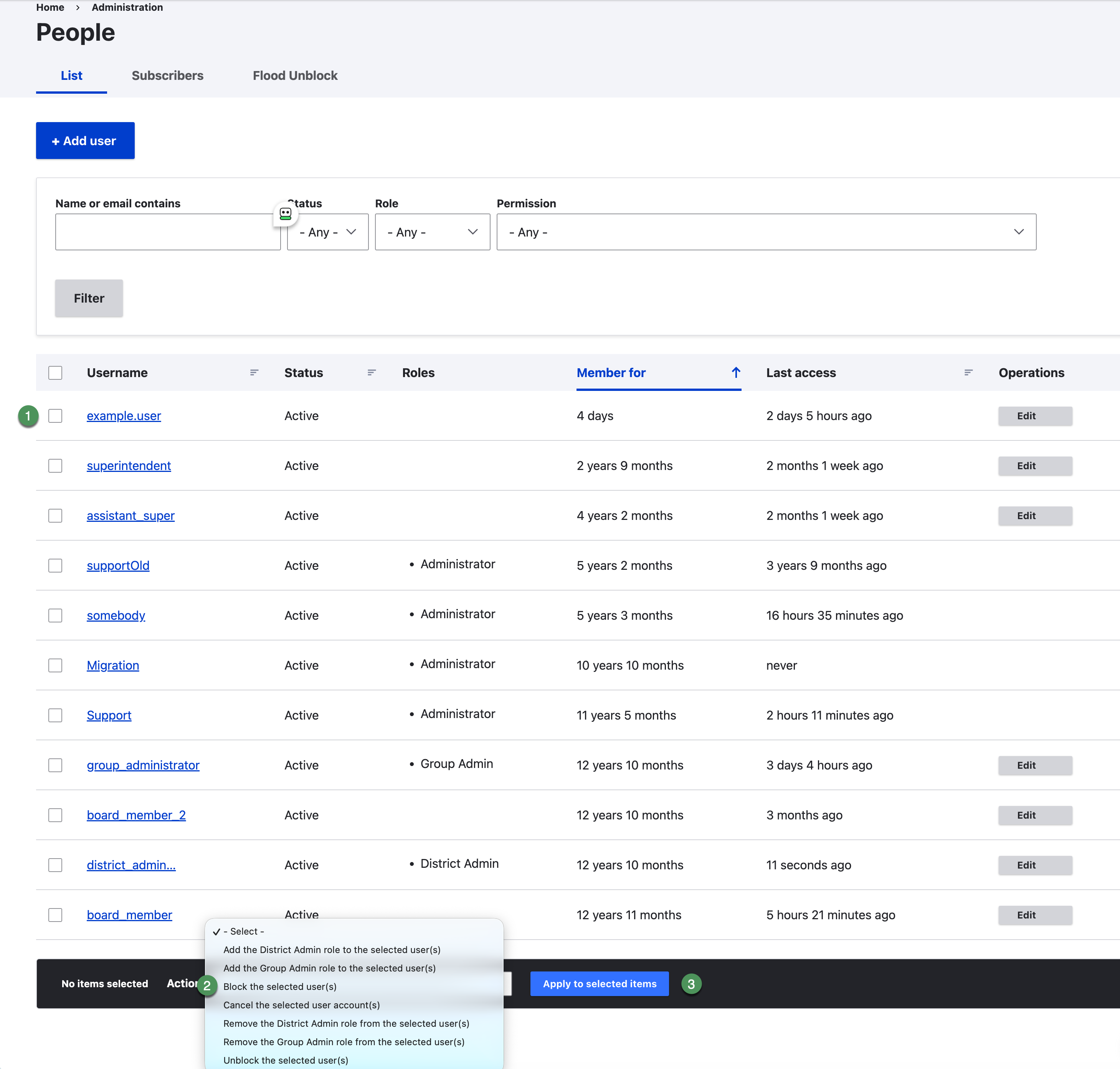This screenshot has height=1069, width=1120.
Task: Open the supportOld profile link
Action: pyautogui.click(x=118, y=566)
